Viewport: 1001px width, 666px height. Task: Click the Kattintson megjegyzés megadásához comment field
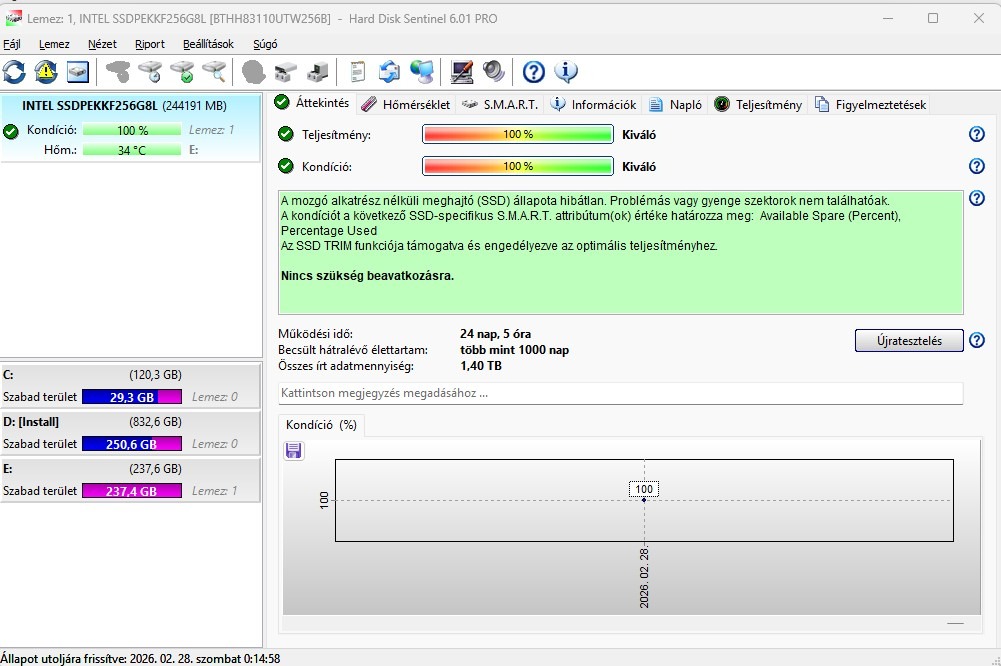(x=621, y=393)
